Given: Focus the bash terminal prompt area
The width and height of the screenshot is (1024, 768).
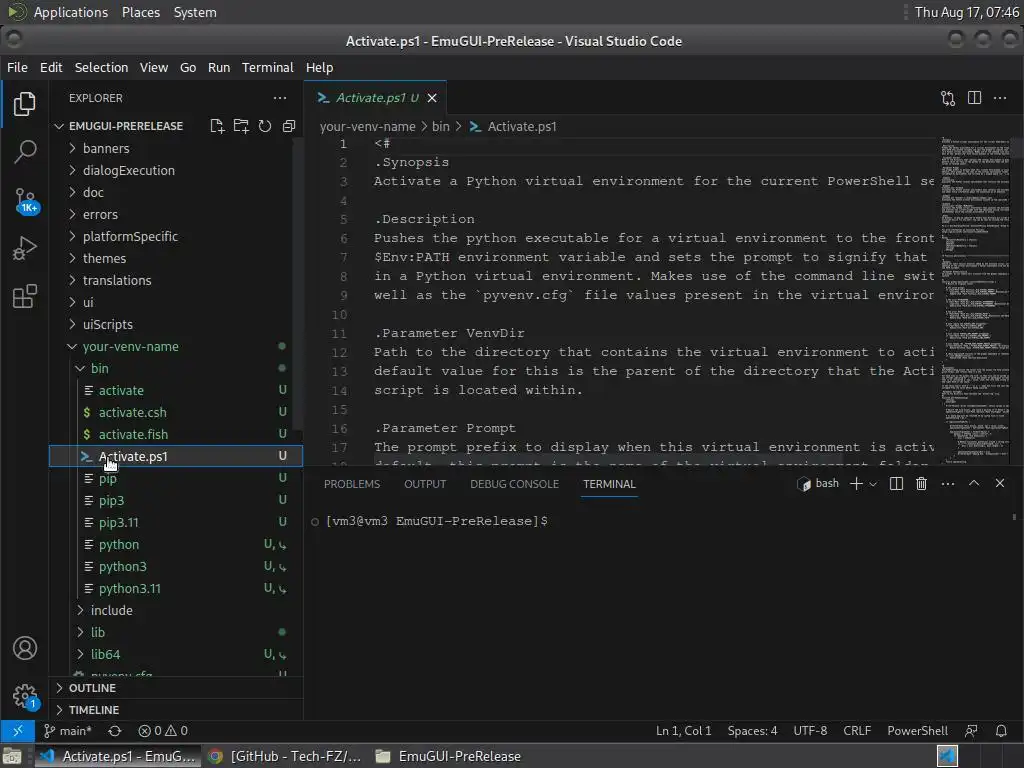Looking at the screenshot, I should (660, 614).
